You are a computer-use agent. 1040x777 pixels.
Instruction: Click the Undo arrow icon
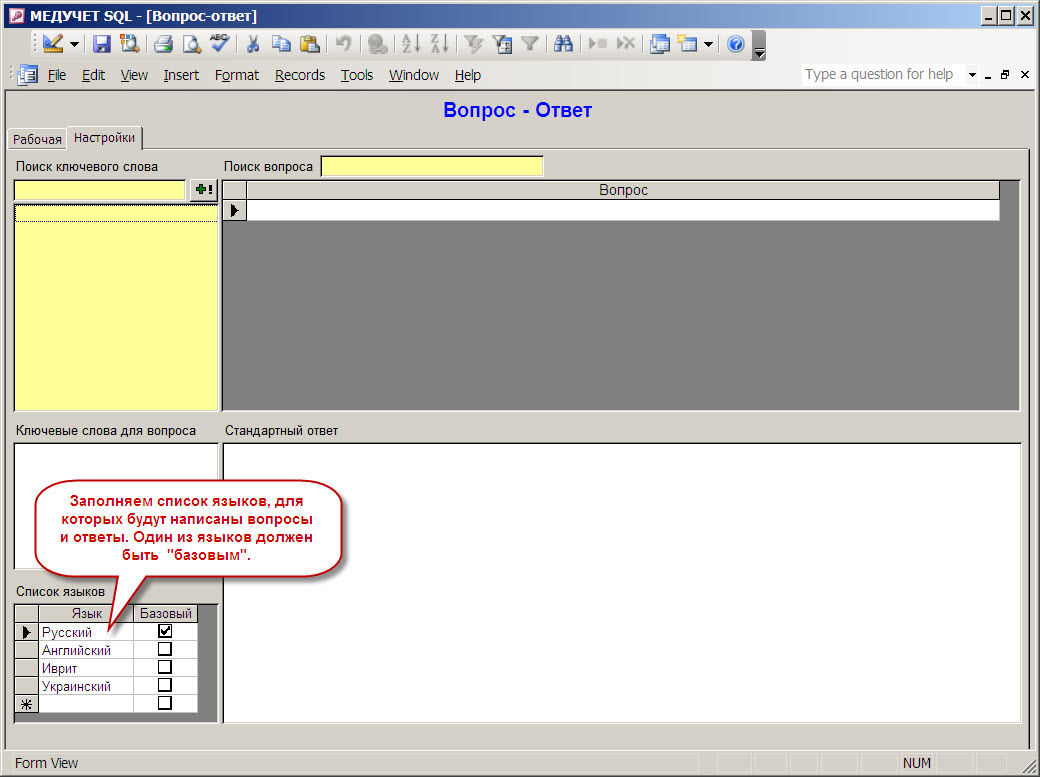pos(343,44)
